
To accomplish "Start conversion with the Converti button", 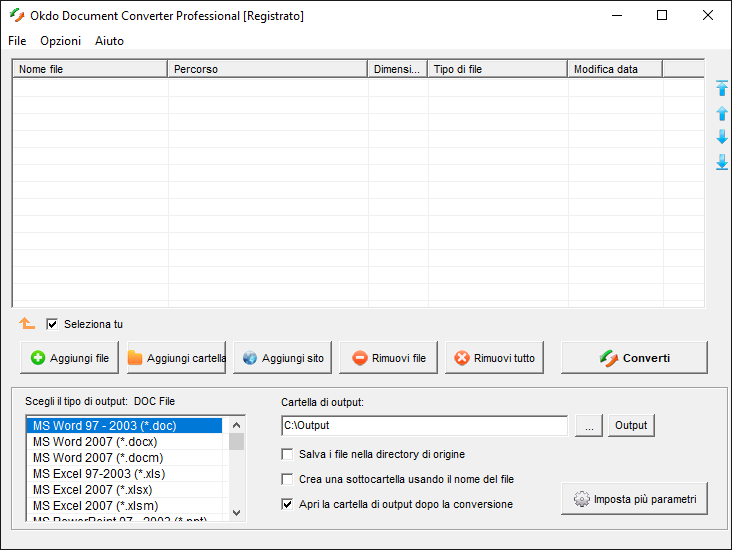I will (x=634, y=358).
